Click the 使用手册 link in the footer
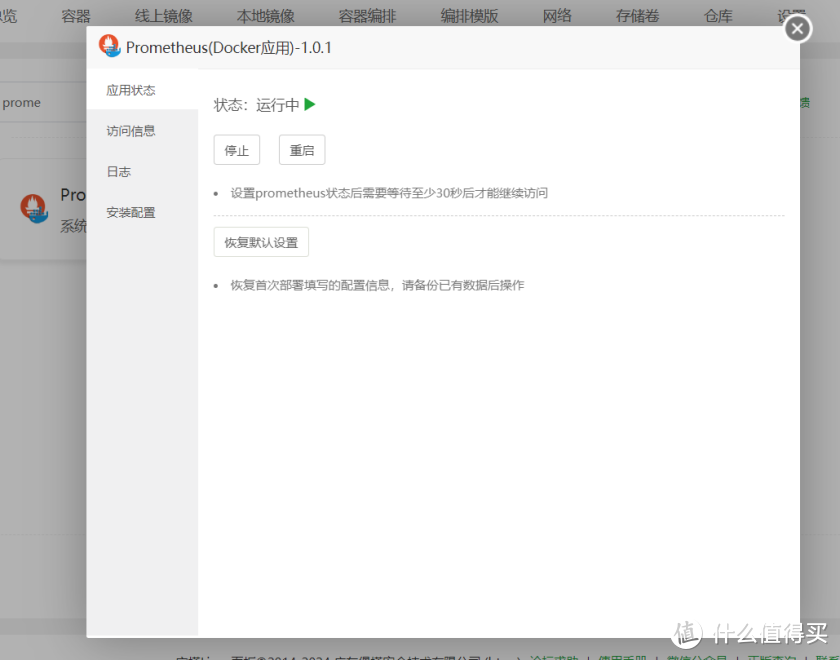Screen dimensions: 840x660 click(620, 658)
